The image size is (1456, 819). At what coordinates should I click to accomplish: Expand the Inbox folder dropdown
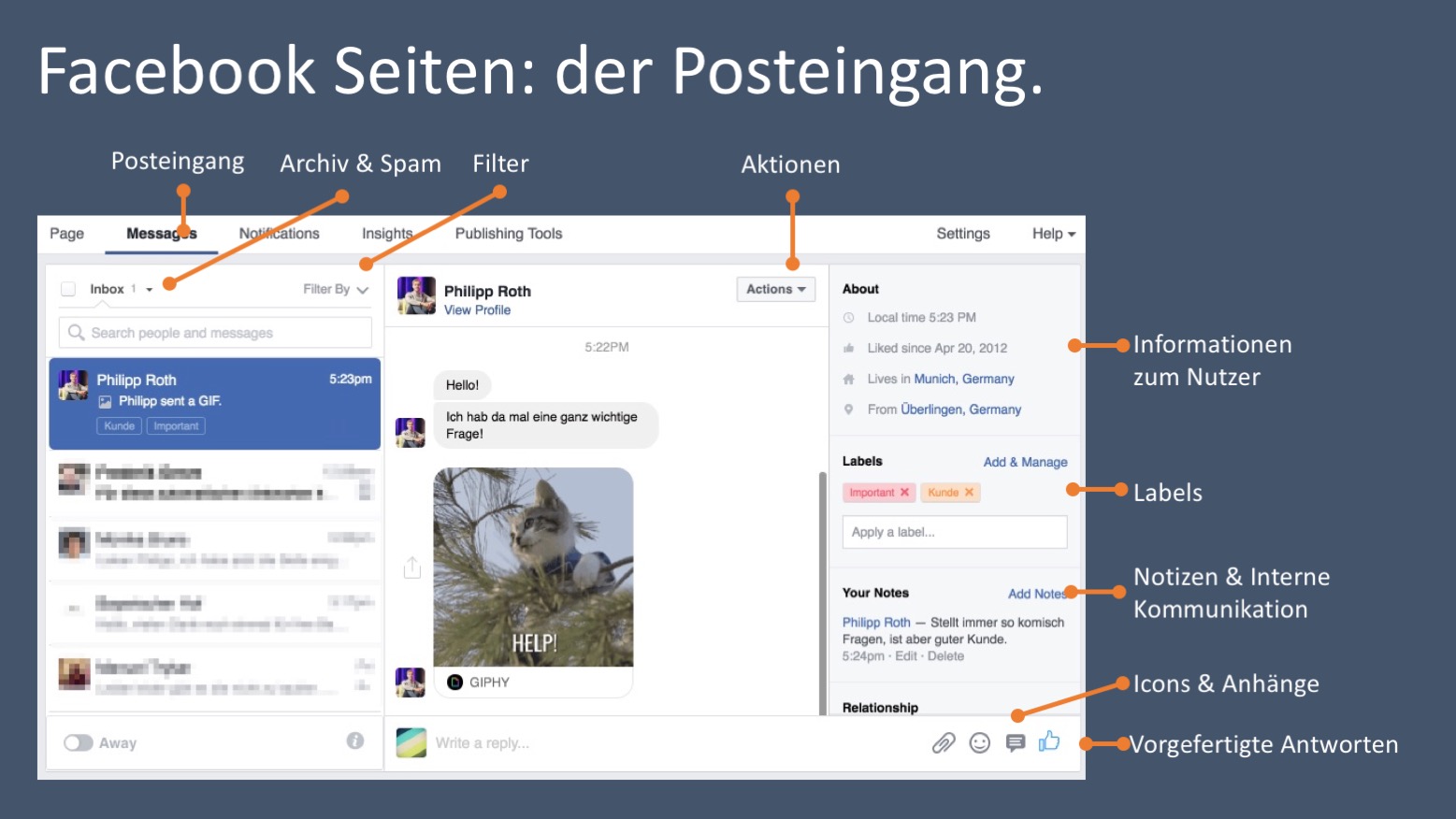click(149, 290)
